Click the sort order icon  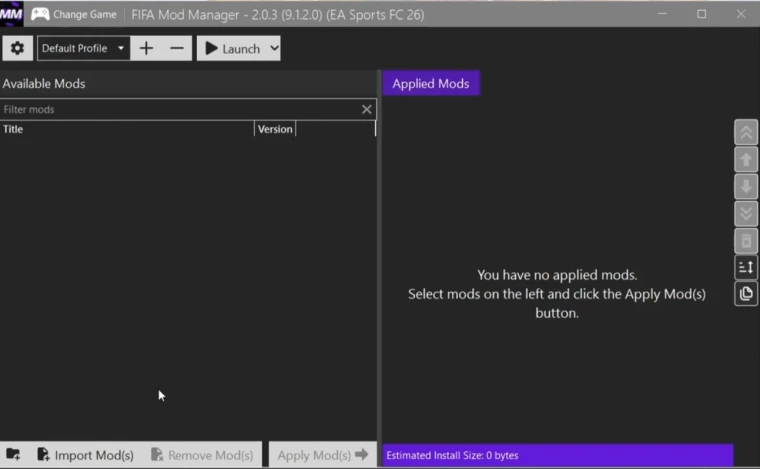746,267
